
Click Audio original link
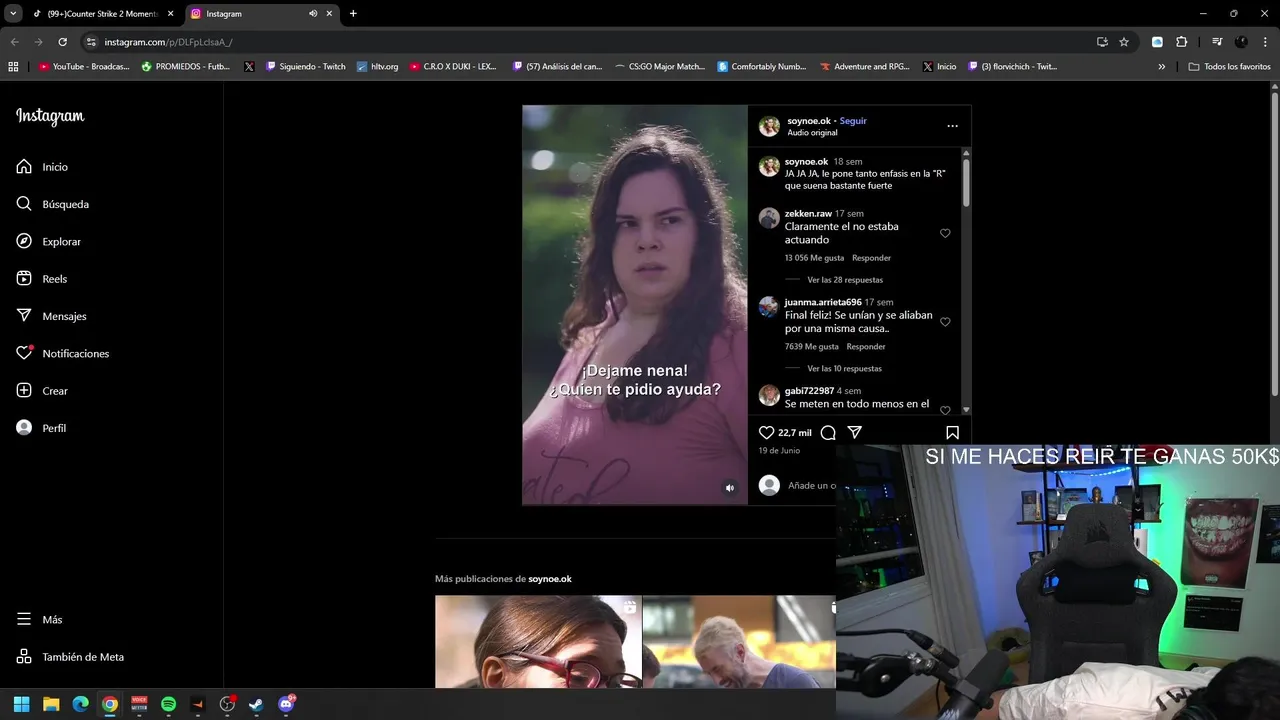(812, 133)
